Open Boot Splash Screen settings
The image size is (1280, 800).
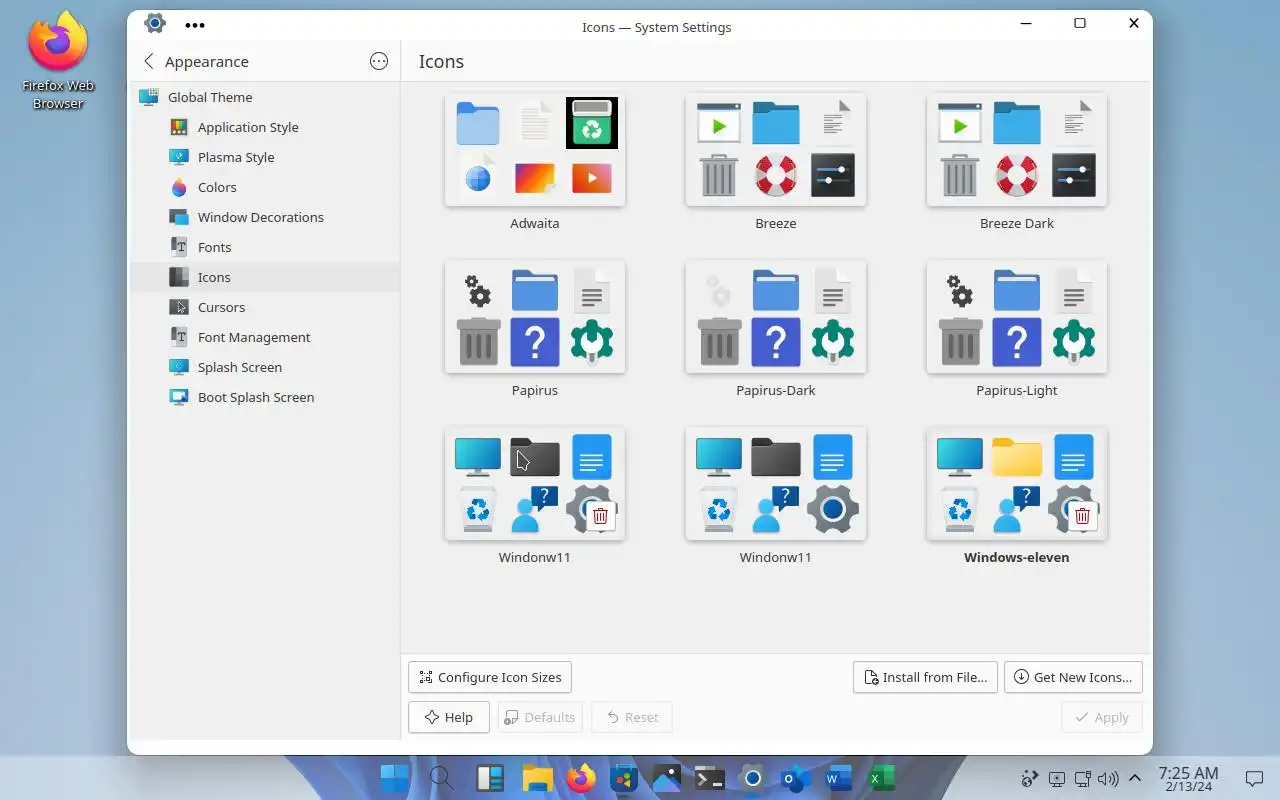(265, 397)
